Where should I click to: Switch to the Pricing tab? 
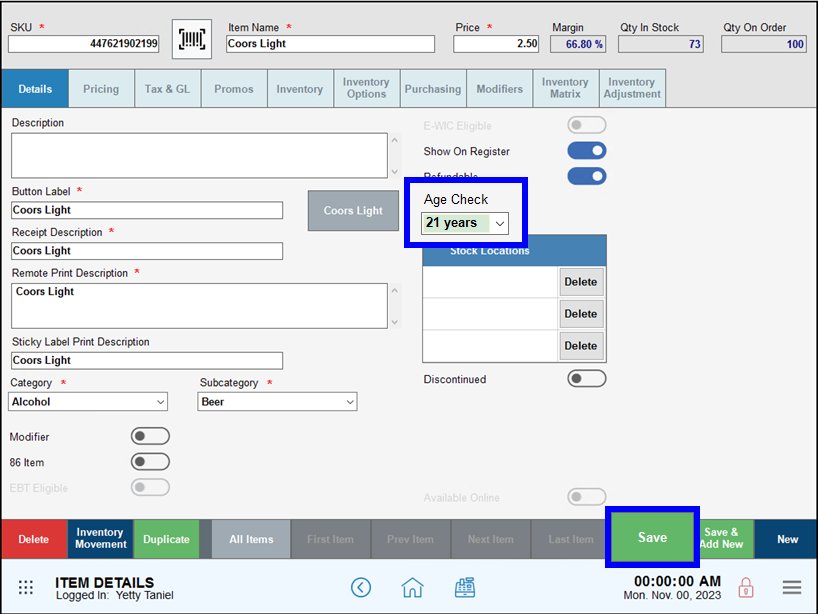point(101,89)
